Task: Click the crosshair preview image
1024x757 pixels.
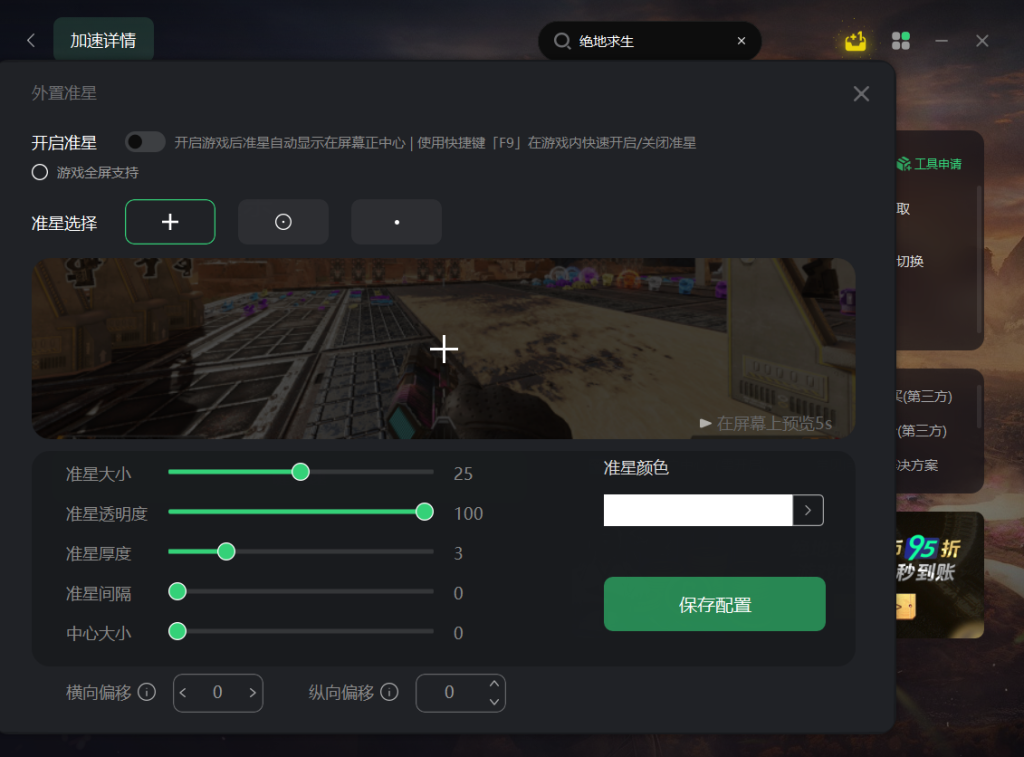Action: coord(443,348)
